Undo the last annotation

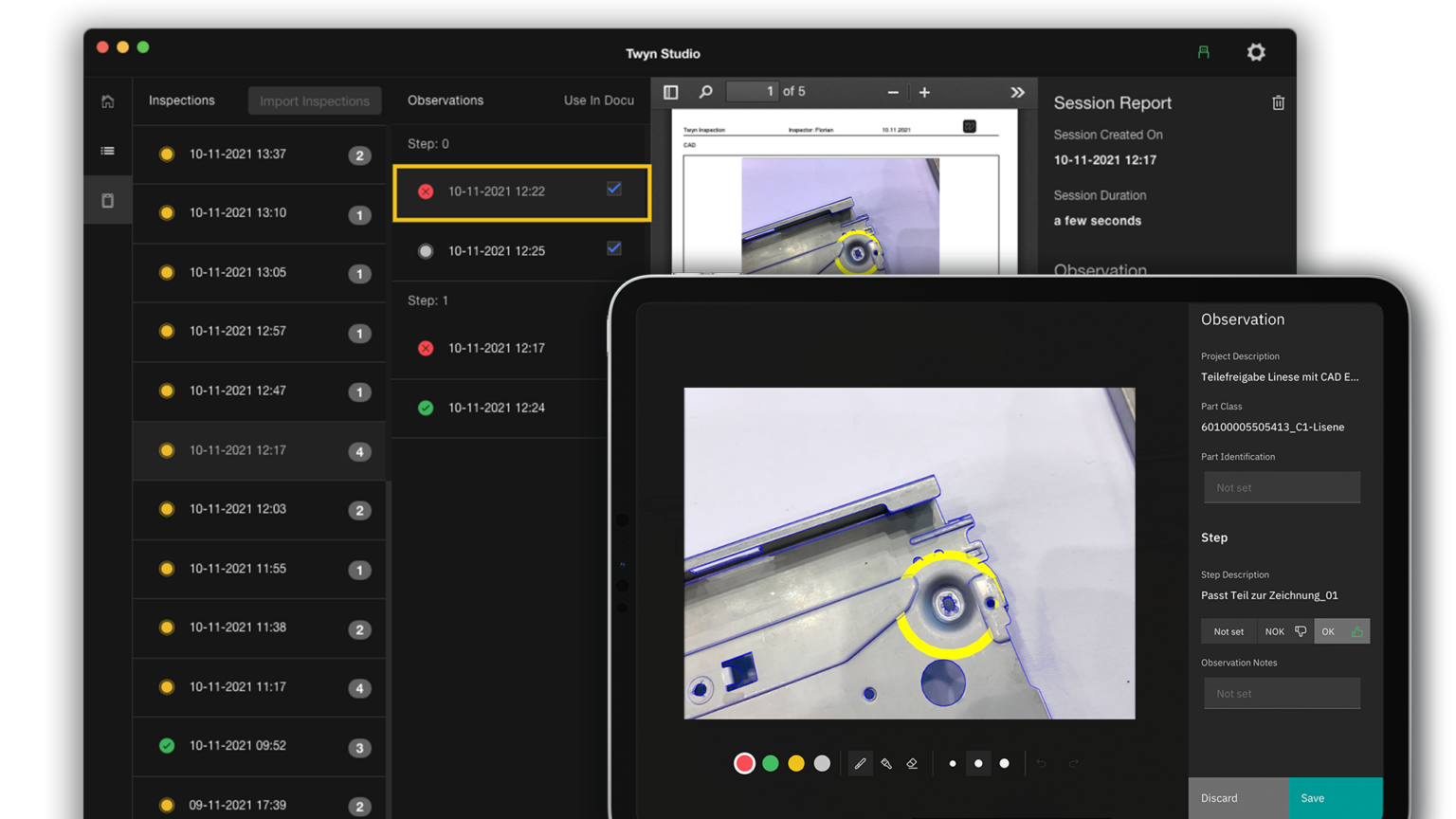pyautogui.click(x=1042, y=763)
